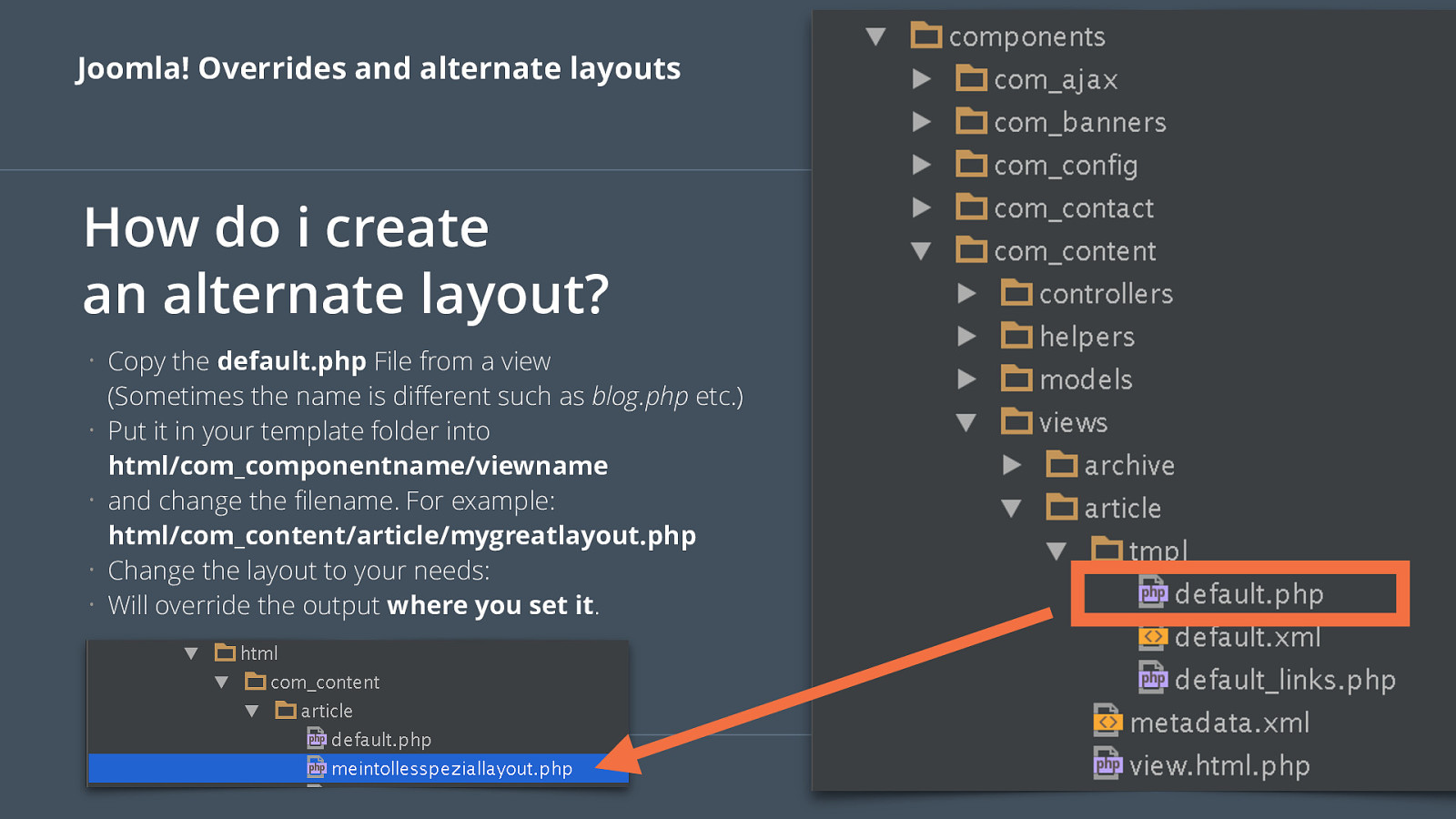
Task: Click the controllers folder icon
Action: [x=1016, y=292]
